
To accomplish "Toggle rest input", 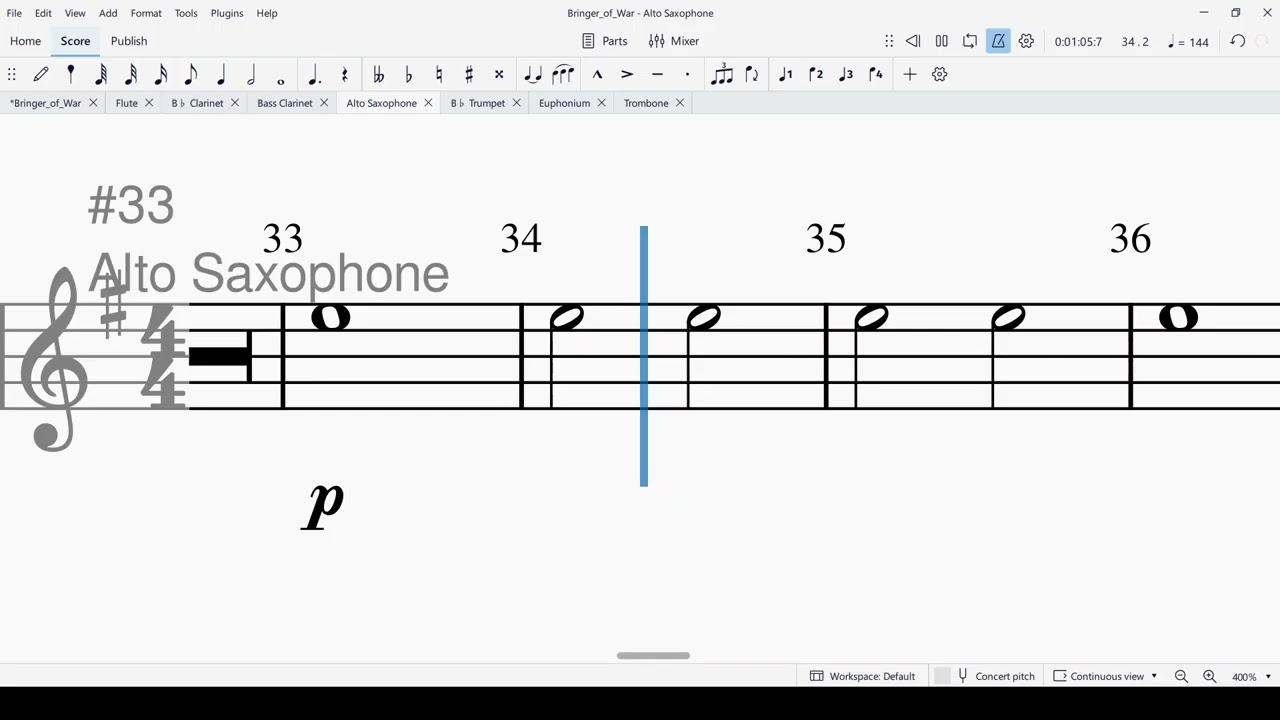I will click(344, 74).
